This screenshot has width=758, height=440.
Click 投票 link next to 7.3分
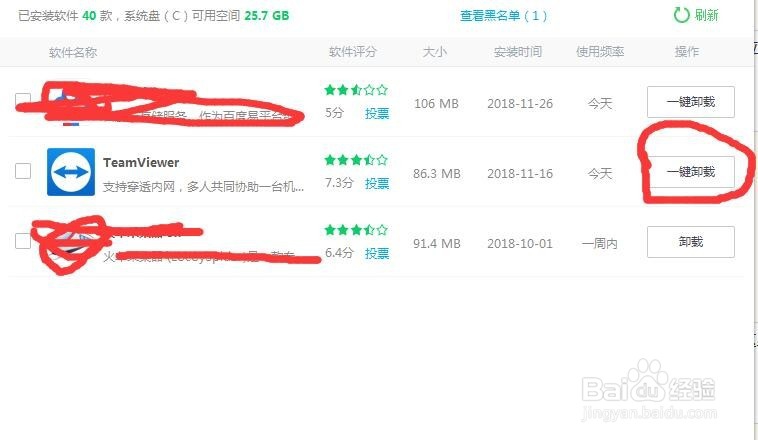(377, 183)
